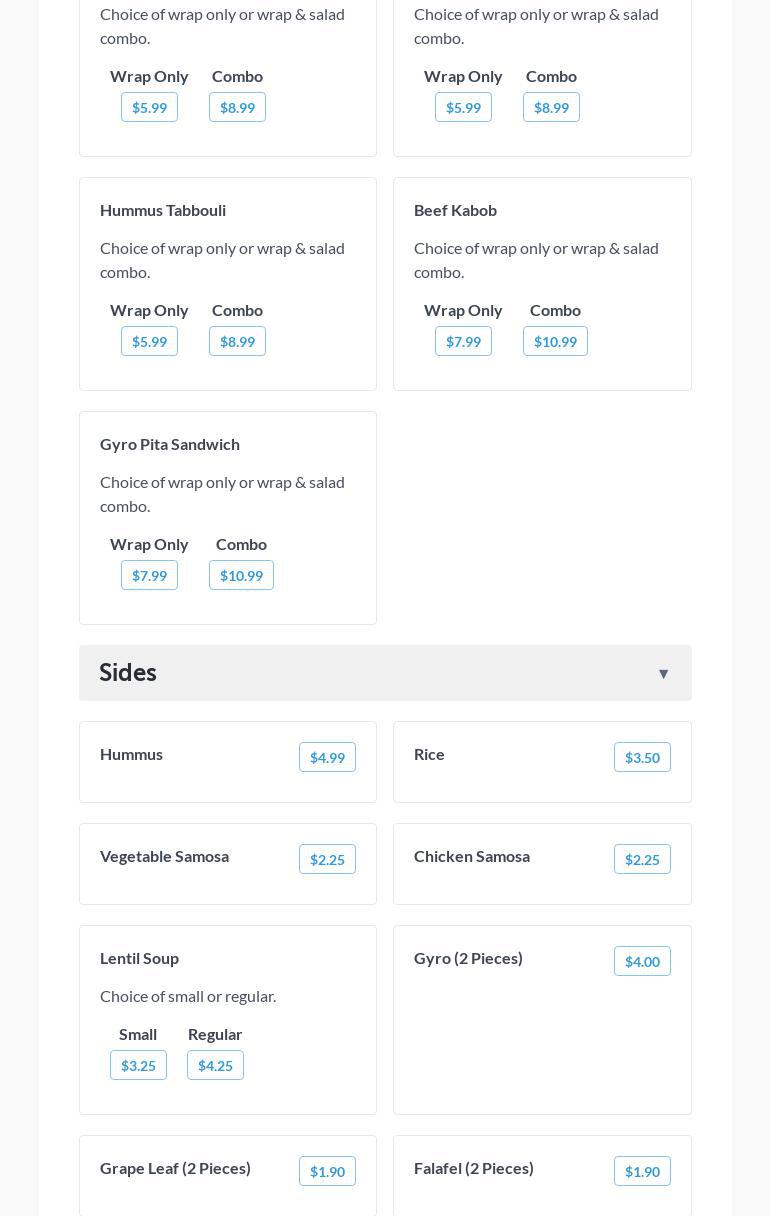Select Gyro Pita Sandwich Wrap Only $7.99
Screen dimensions: 770x1216
[x=149, y=575]
